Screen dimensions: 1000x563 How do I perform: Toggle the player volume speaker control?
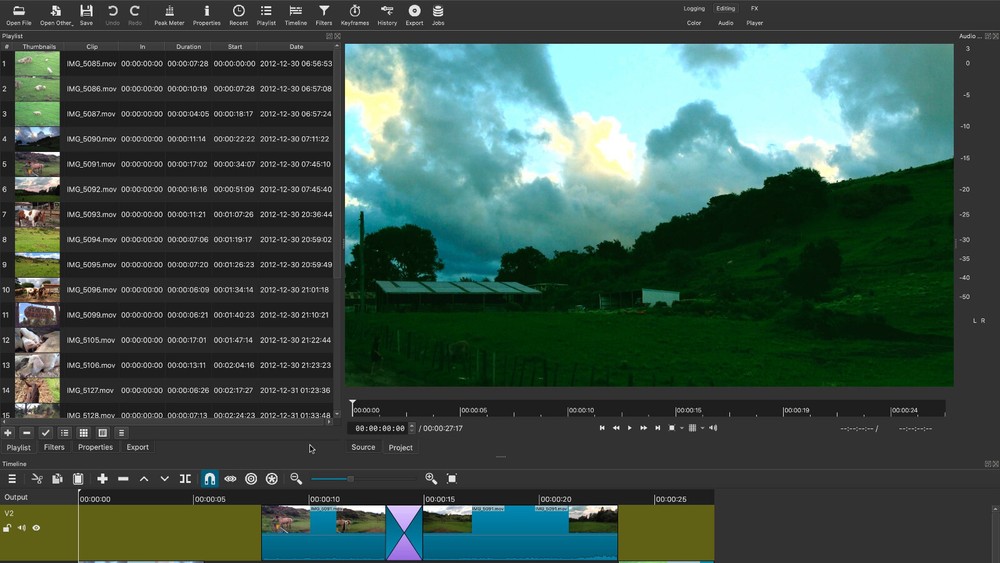point(713,428)
